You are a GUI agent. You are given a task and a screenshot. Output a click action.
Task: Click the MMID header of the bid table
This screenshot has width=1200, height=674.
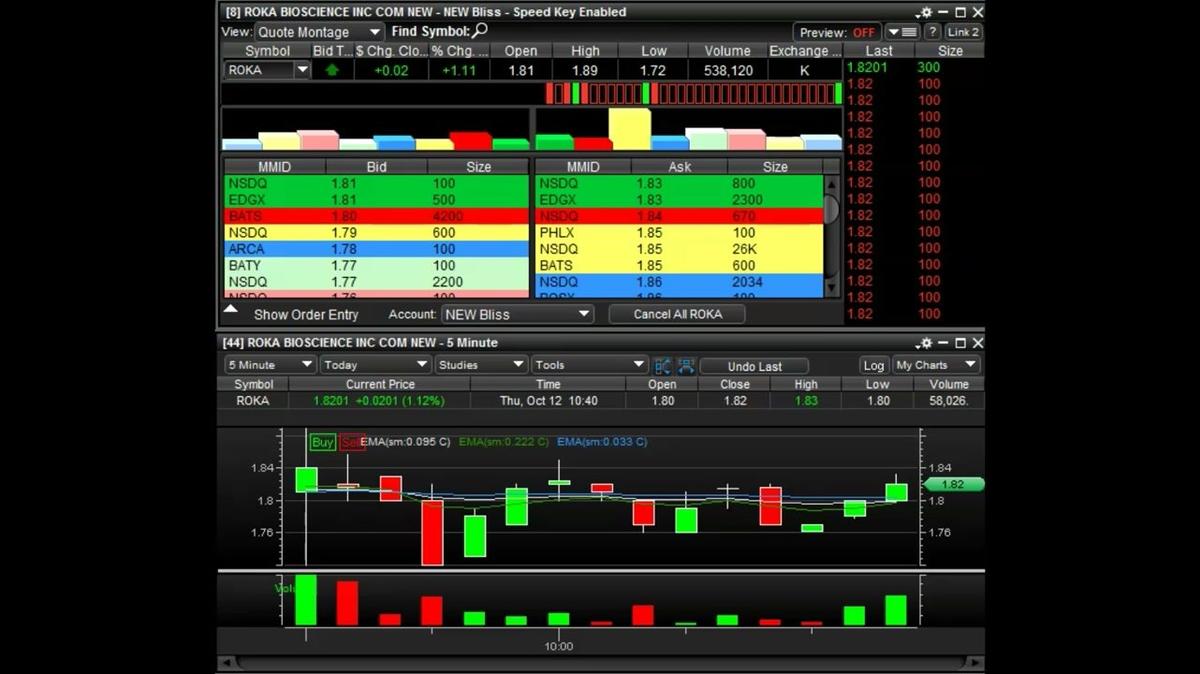274,167
